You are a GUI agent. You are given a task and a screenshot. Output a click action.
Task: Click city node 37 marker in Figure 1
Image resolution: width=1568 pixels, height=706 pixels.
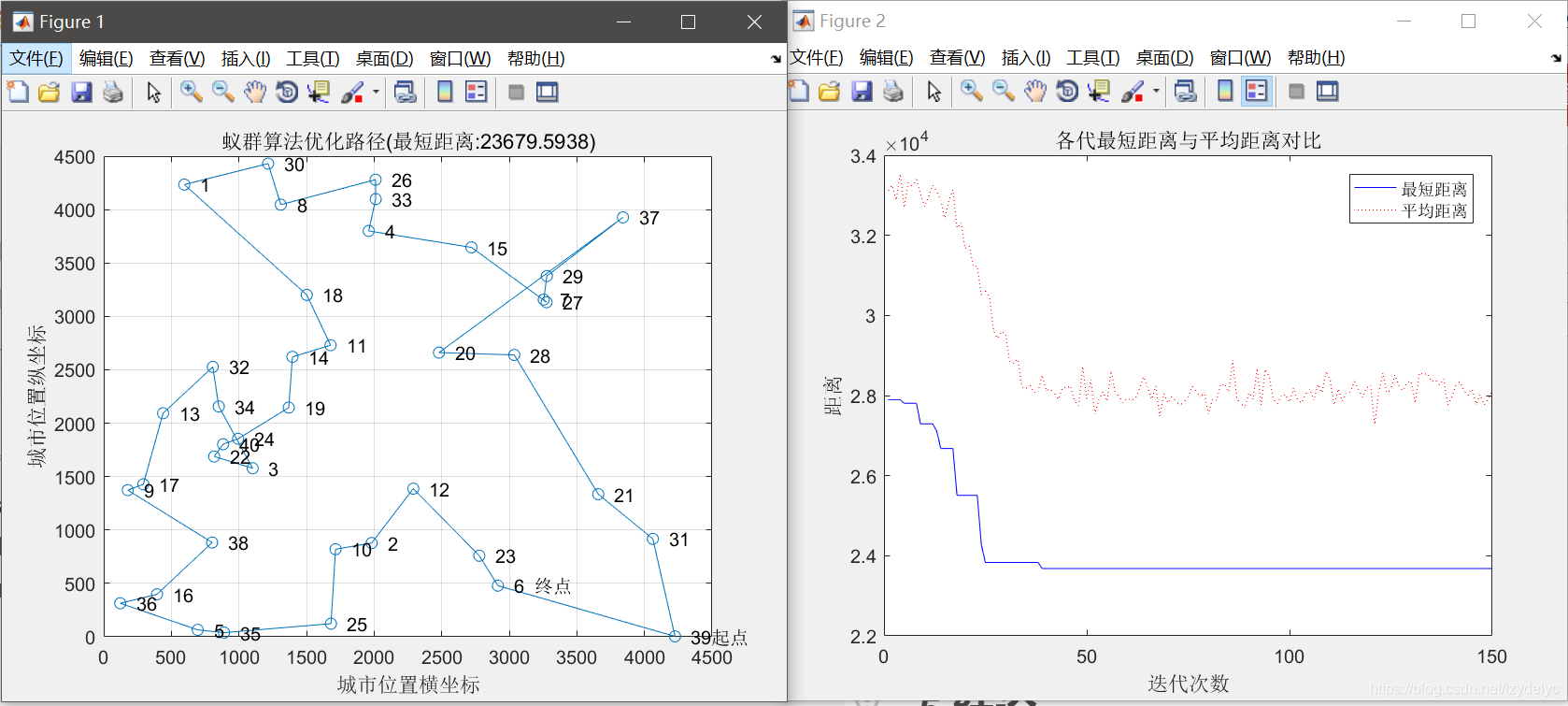tap(623, 217)
